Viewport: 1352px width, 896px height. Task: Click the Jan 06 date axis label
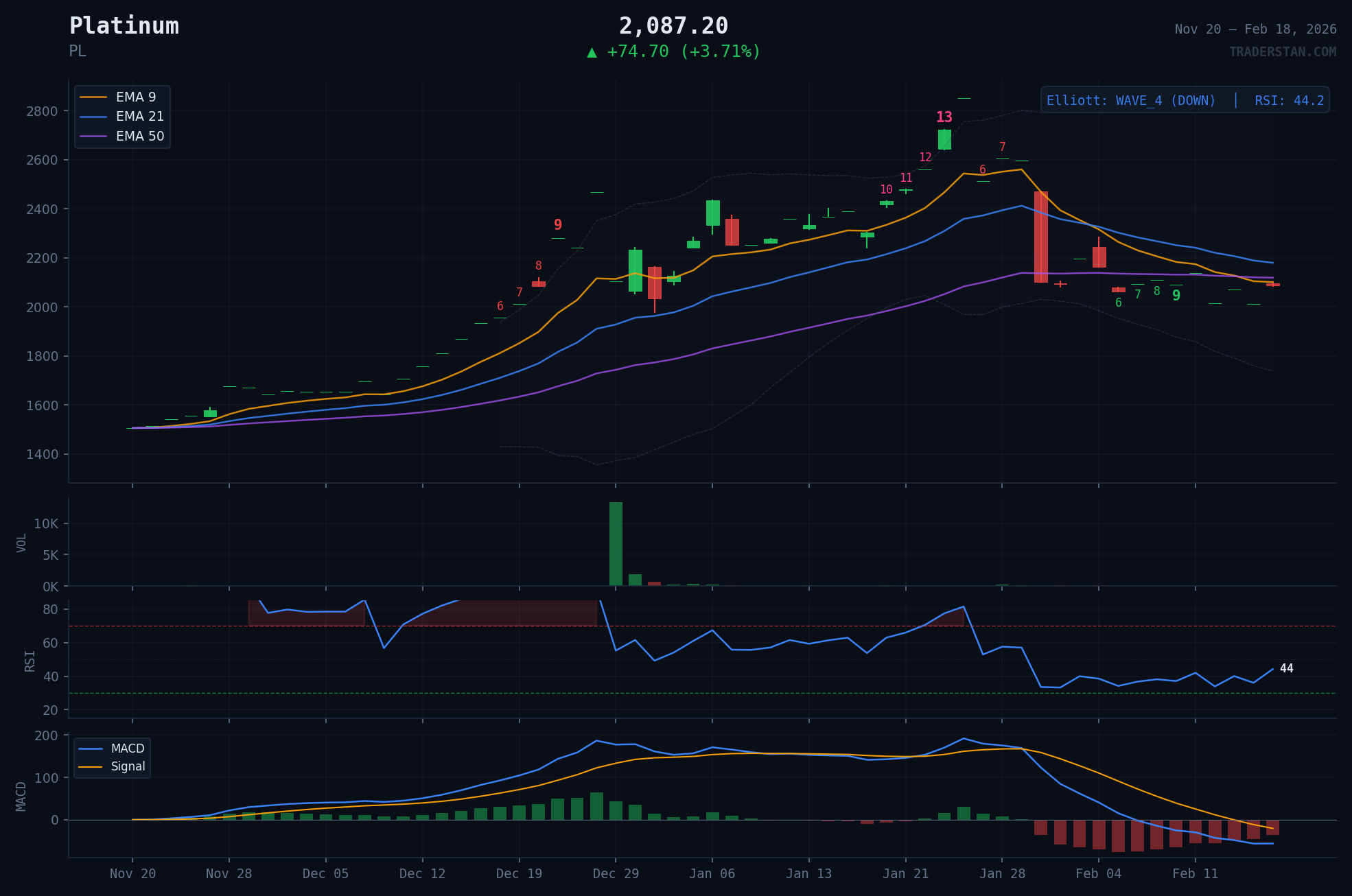coord(712,874)
